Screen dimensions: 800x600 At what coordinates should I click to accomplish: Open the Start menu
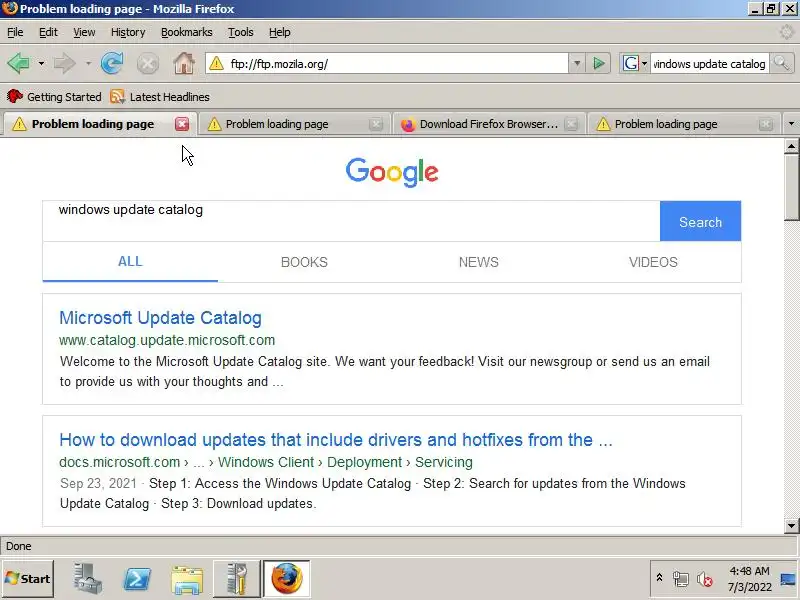coord(28,579)
